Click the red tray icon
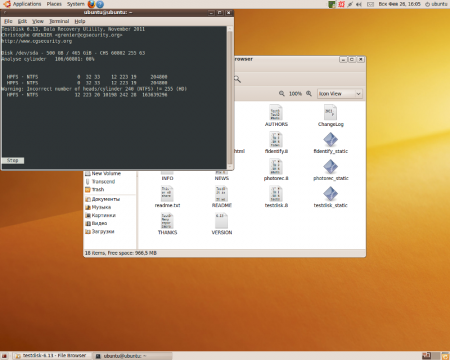The width and height of the screenshot is (450, 360). (x=341, y=4)
